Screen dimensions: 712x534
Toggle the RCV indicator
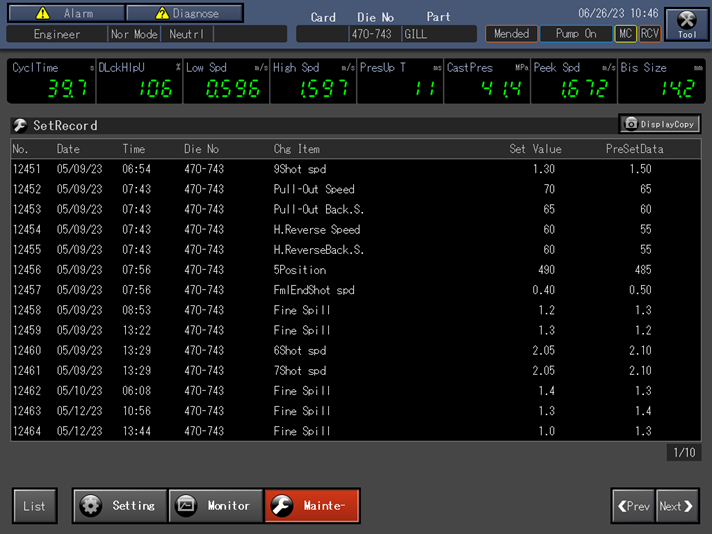pos(650,34)
